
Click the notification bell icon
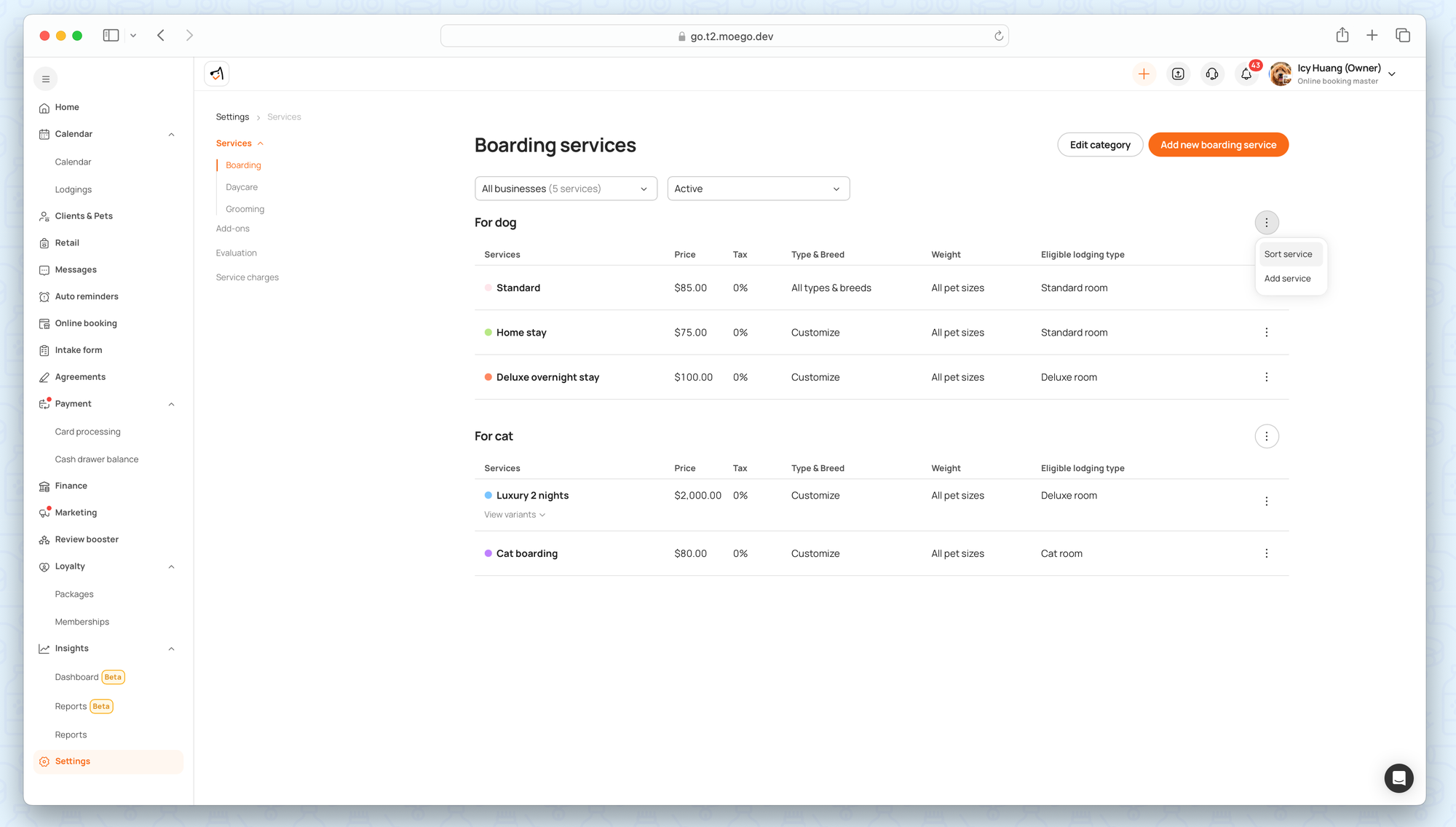coord(1246,74)
